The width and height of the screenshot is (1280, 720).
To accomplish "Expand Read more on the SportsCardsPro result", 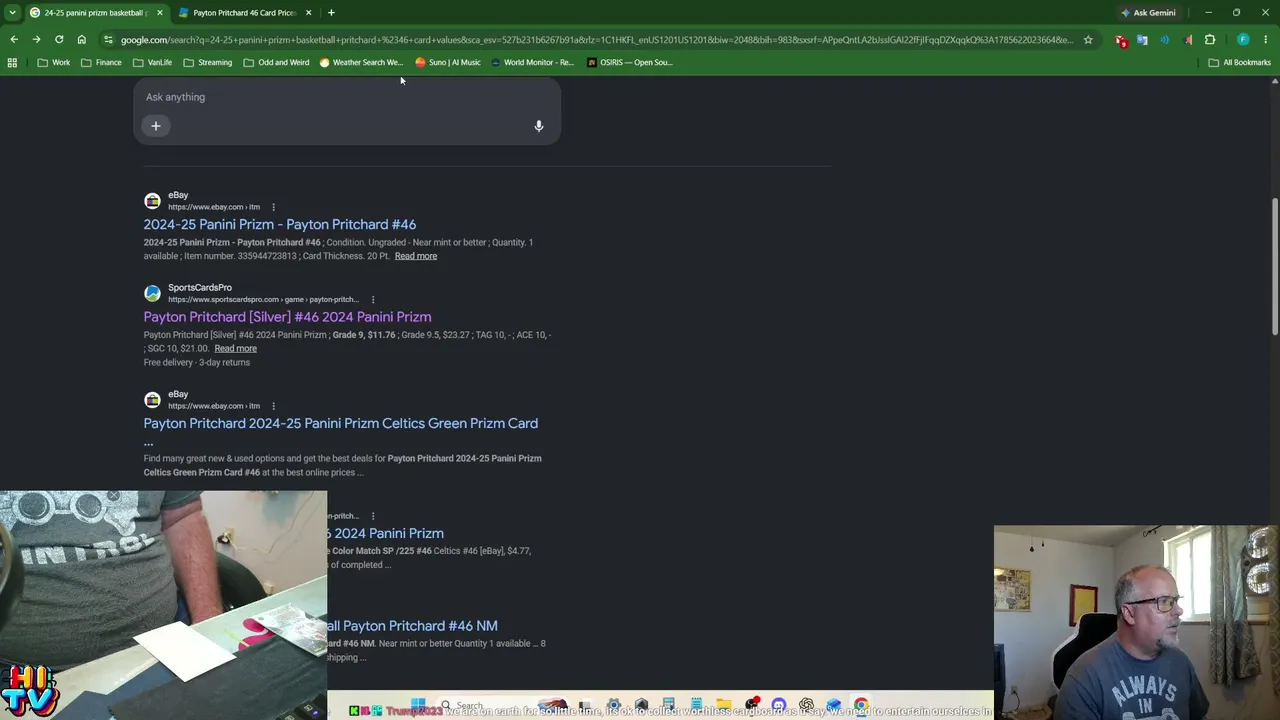I will (x=235, y=348).
